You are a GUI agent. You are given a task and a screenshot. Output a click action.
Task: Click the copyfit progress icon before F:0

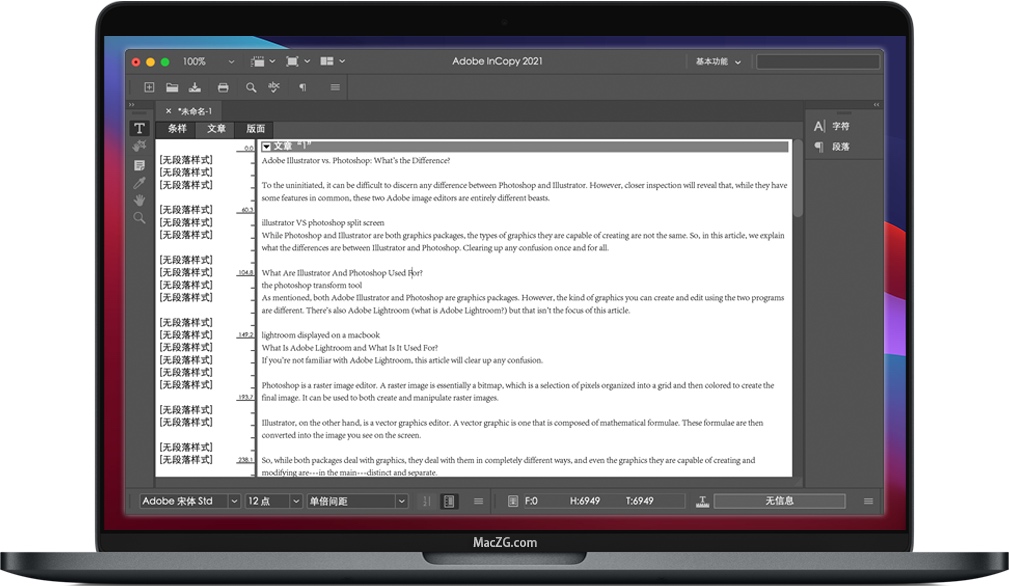coord(513,501)
